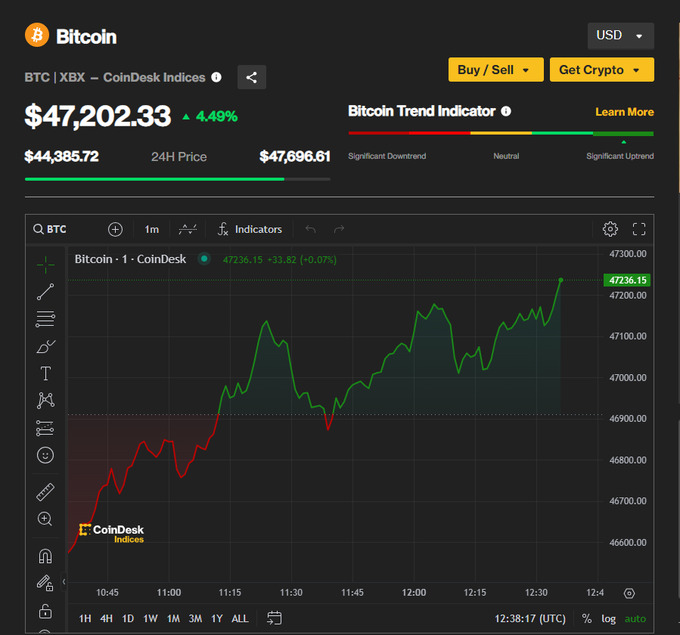This screenshot has height=635, width=680.
Task: Click the 4.49% change value
Action: coord(216,116)
